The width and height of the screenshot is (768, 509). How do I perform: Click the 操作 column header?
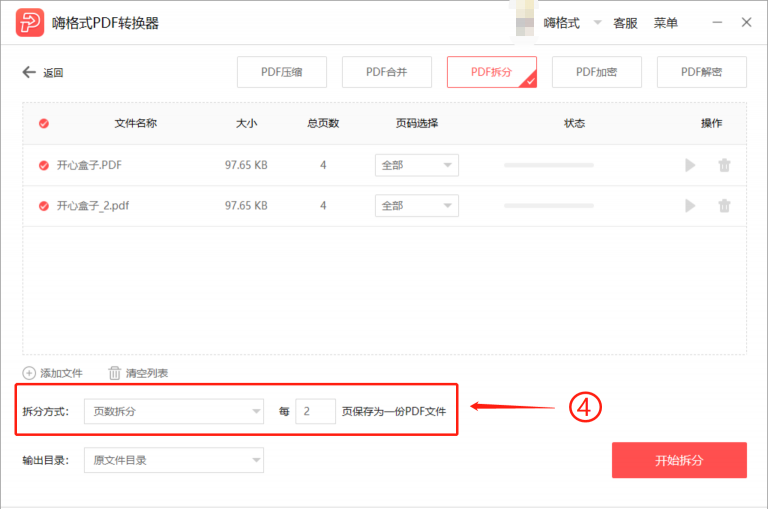(712, 123)
